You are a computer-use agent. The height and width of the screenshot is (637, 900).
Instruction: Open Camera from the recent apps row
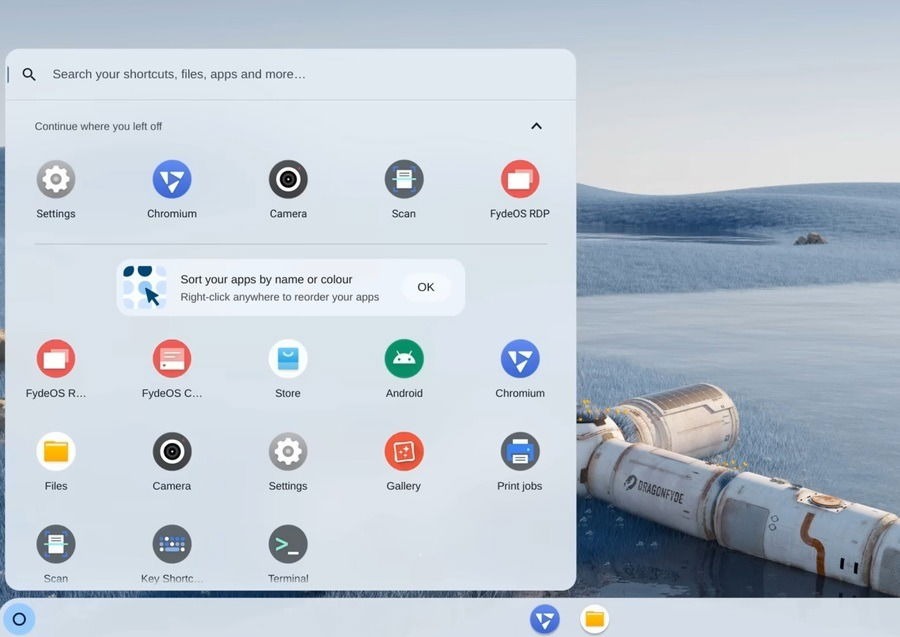[288, 180]
